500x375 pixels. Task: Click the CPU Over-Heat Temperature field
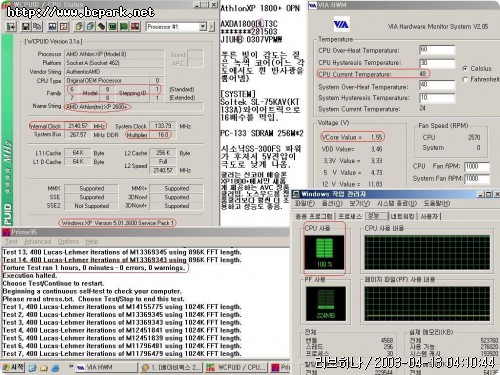(x=437, y=50)
